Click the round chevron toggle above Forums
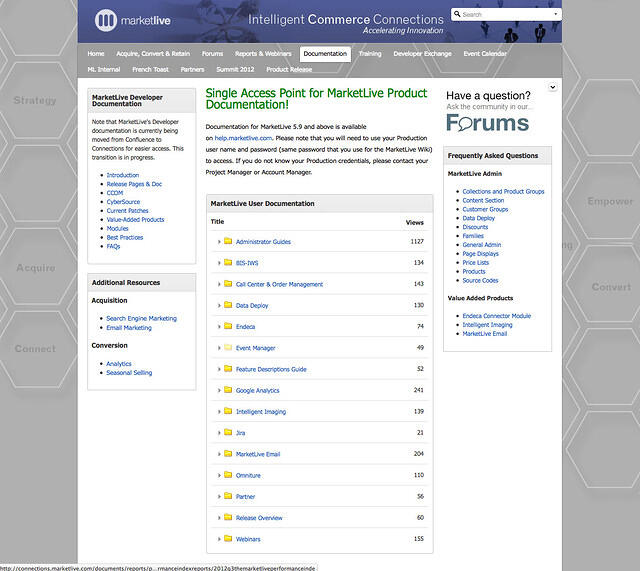Screen dimensions: 640x571 pyautogui.click(x=553, y=87)
